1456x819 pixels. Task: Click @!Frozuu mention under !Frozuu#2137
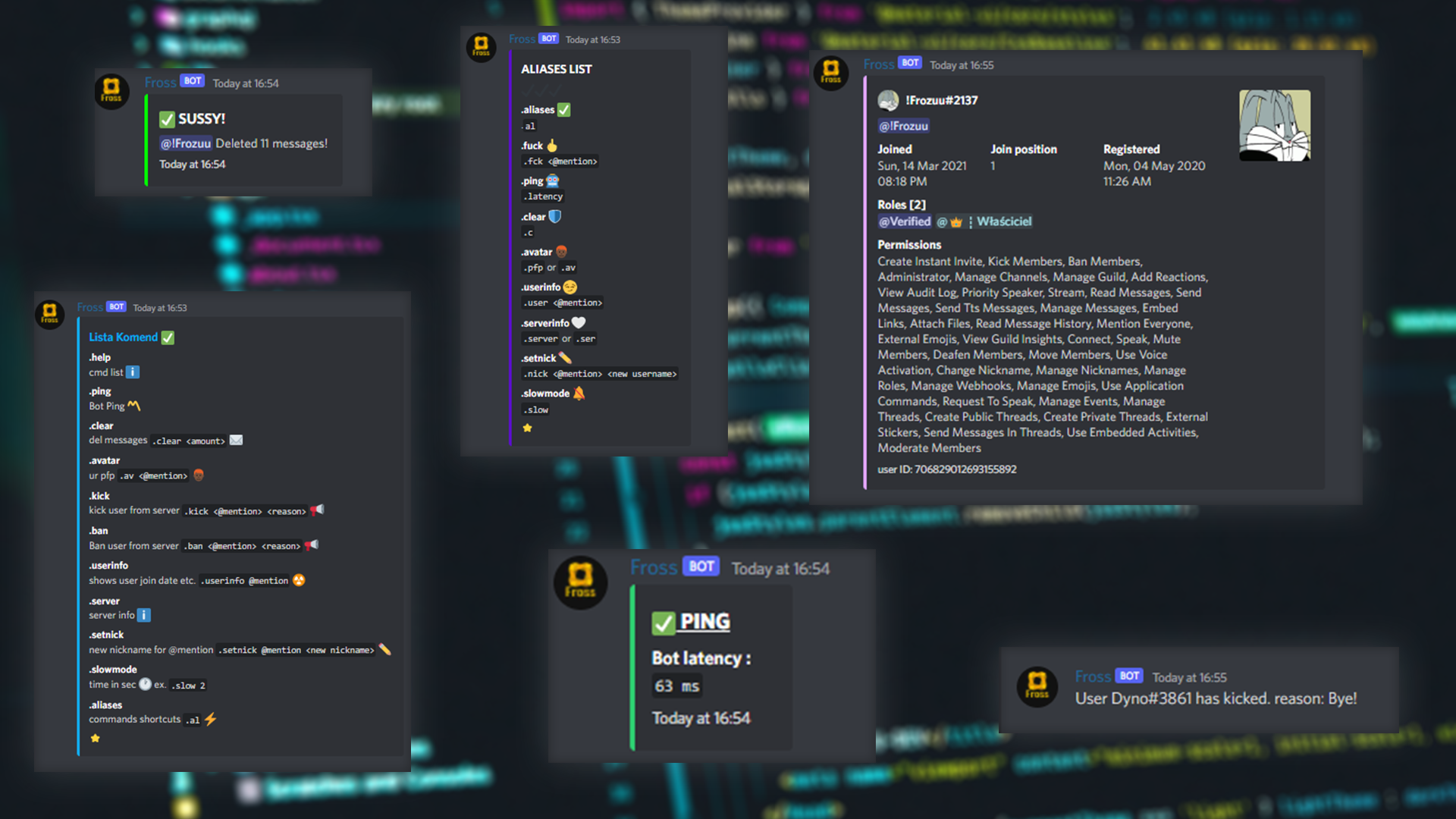pyautogui.click(x=903, y=126)
